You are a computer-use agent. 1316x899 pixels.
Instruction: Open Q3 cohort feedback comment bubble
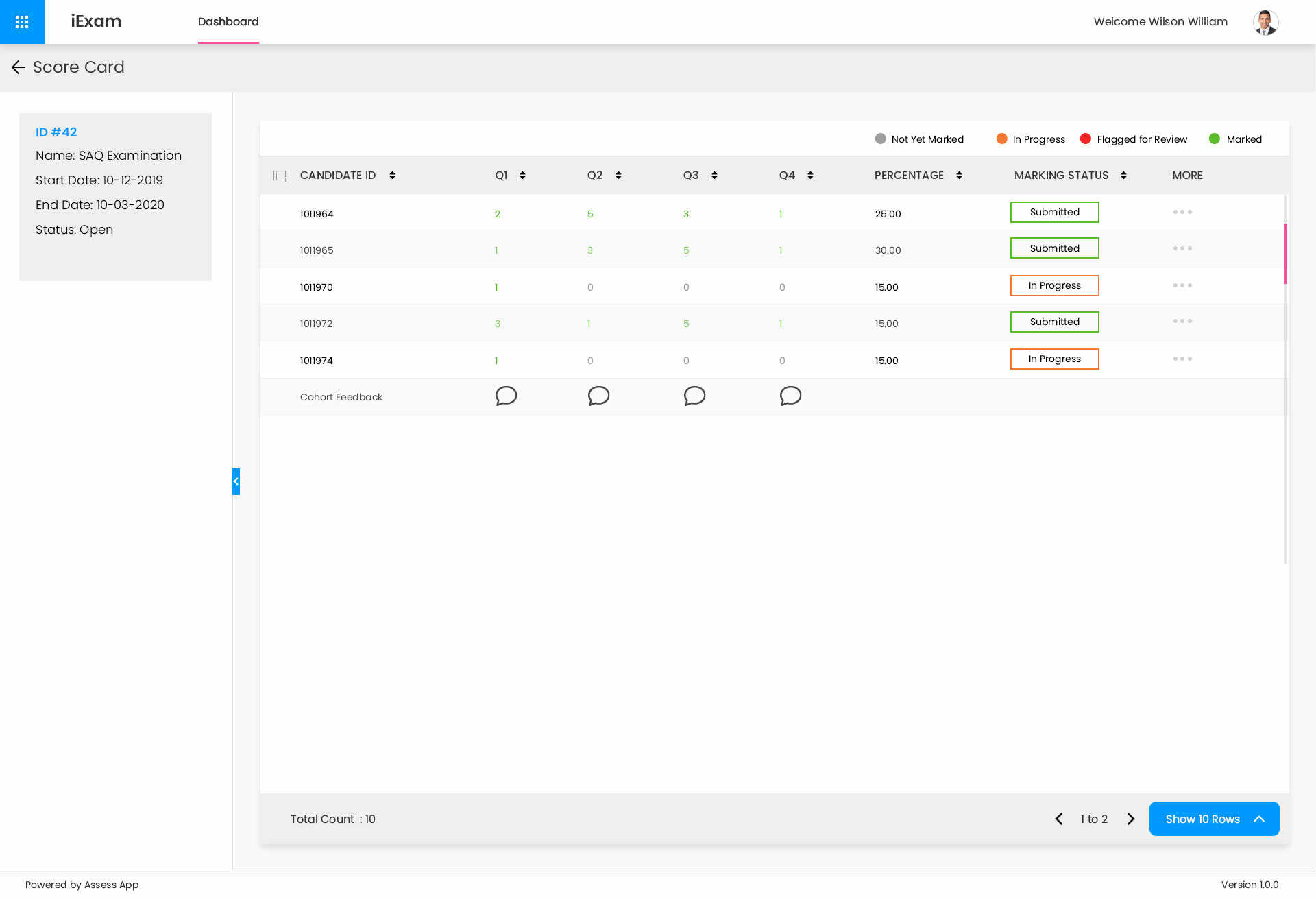click(694, 396)
